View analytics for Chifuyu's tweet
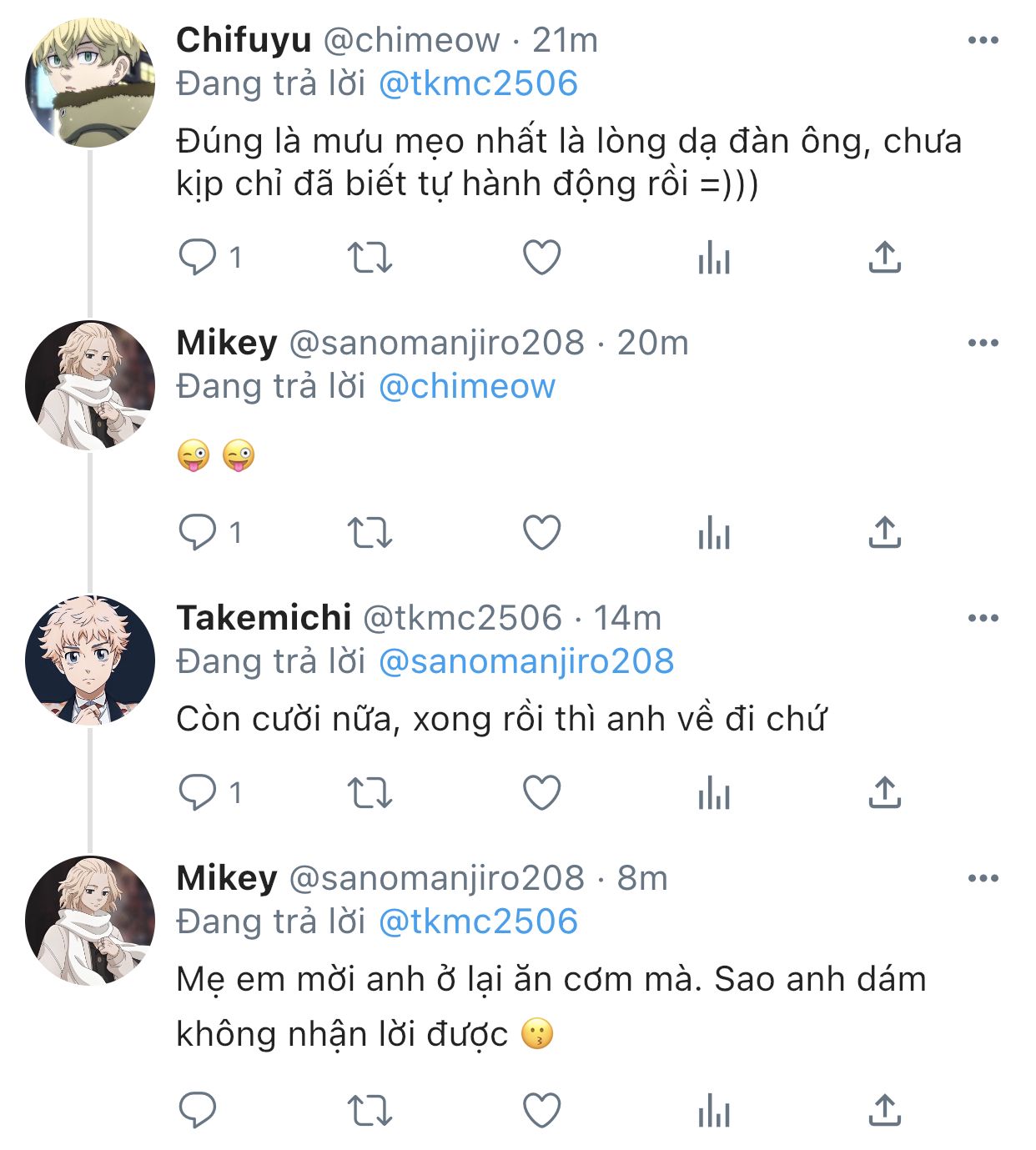1036x1150 pixels. tap(714, 257)
